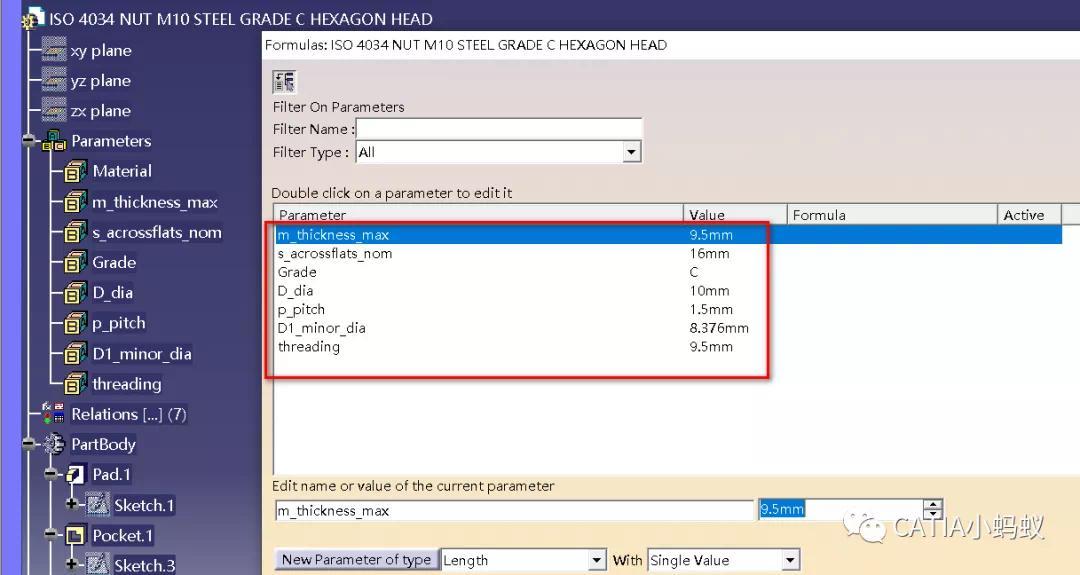Click the Pocket.1 feature icon
Image resolution: width=1080 pixels, height=575 pixels.
75,535
